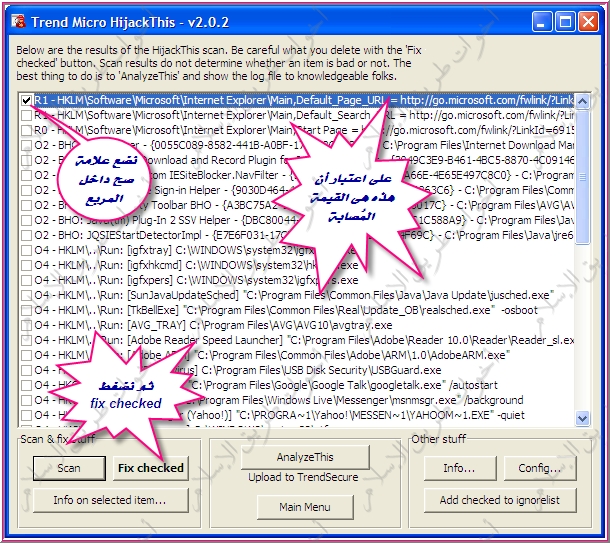This screenshot has width=610, height=543.
Task: Click the results list scroll up arrow
Action: click(582, 102)
